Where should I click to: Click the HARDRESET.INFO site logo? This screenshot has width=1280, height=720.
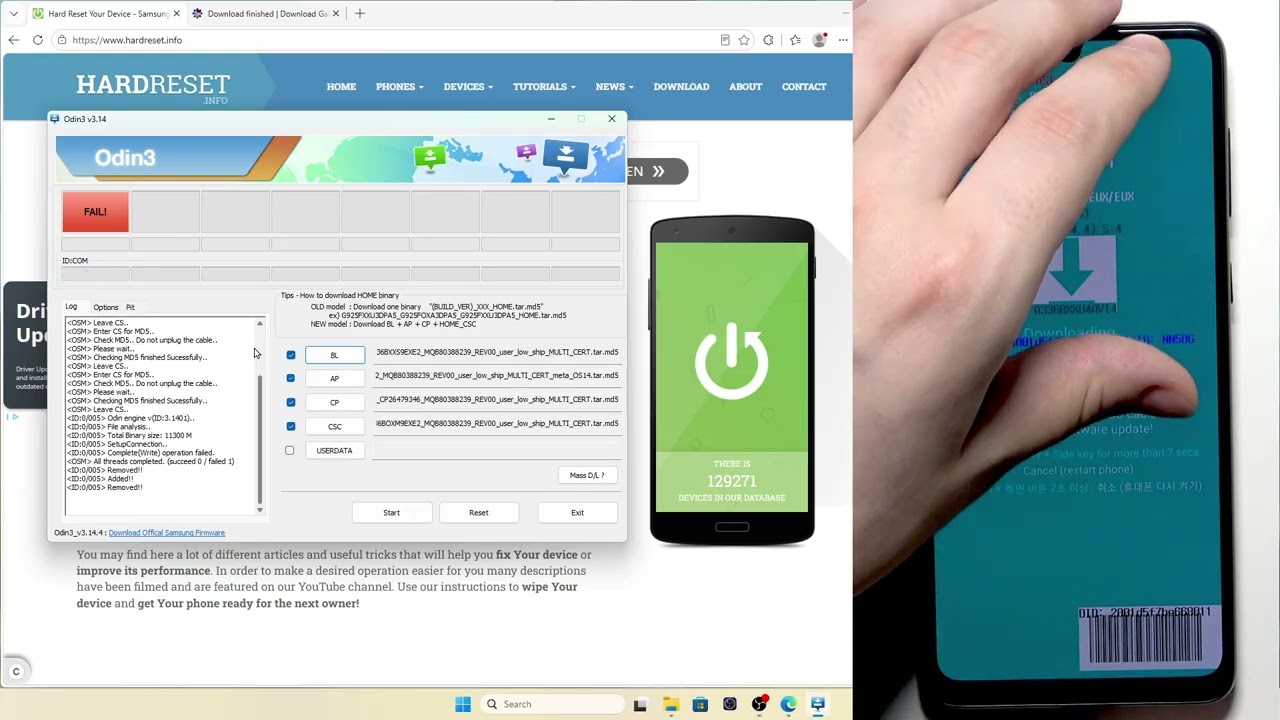coord(153,87)
